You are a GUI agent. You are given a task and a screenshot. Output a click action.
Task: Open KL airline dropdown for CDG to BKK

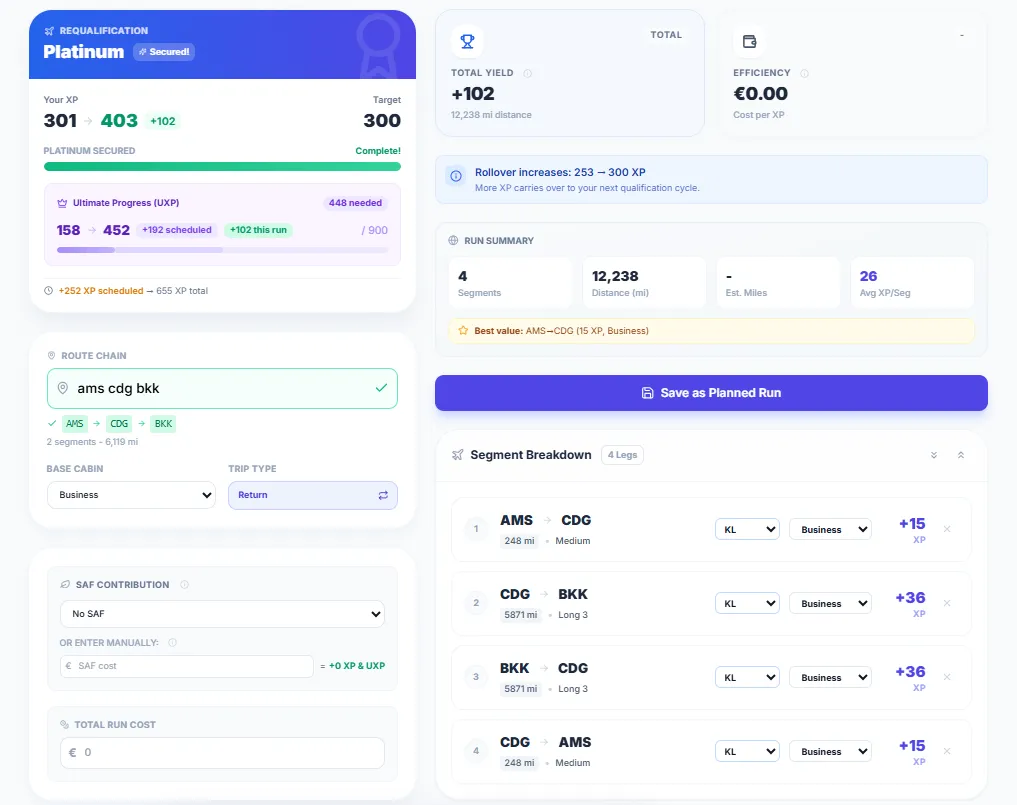[746, 603]
